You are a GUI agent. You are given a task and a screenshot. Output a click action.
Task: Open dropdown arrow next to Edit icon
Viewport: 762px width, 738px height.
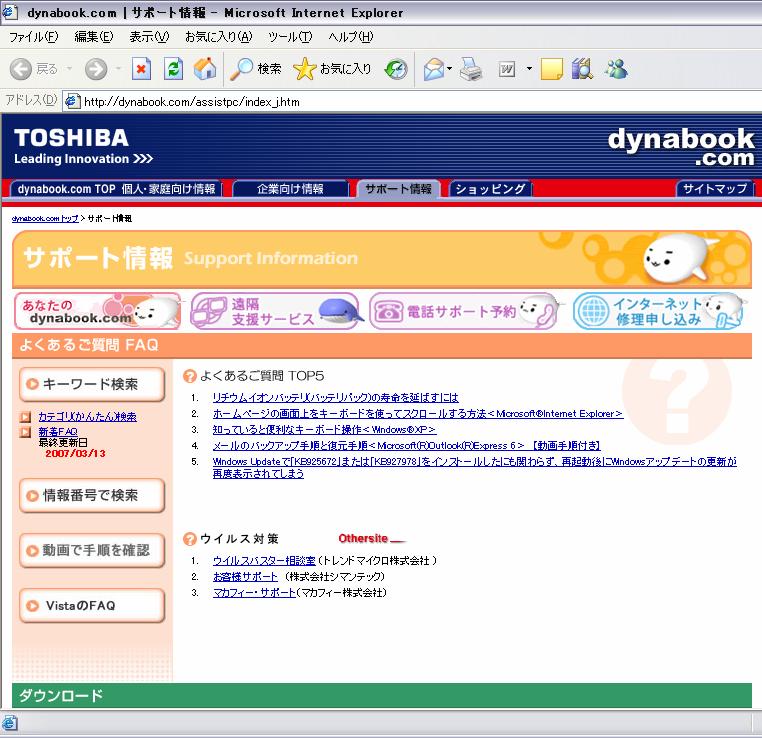529,69
